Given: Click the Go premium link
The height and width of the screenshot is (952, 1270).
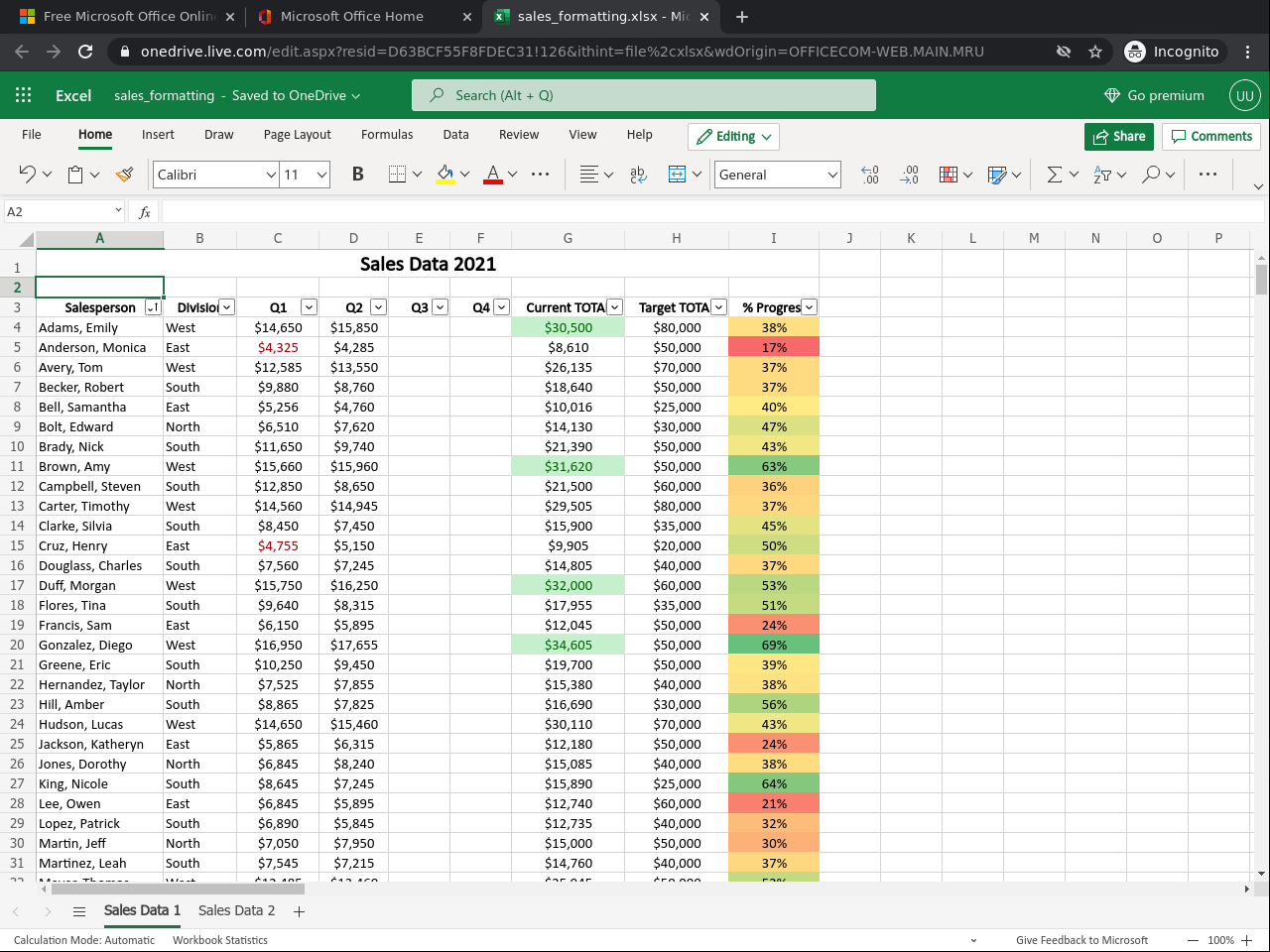Looking at the screenshot, I should [x=1154, y=95].
